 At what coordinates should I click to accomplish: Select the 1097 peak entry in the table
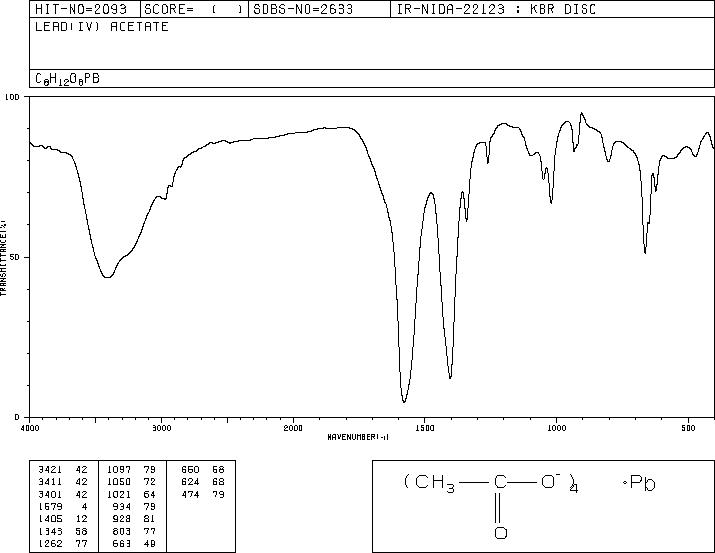click(131, 470)
